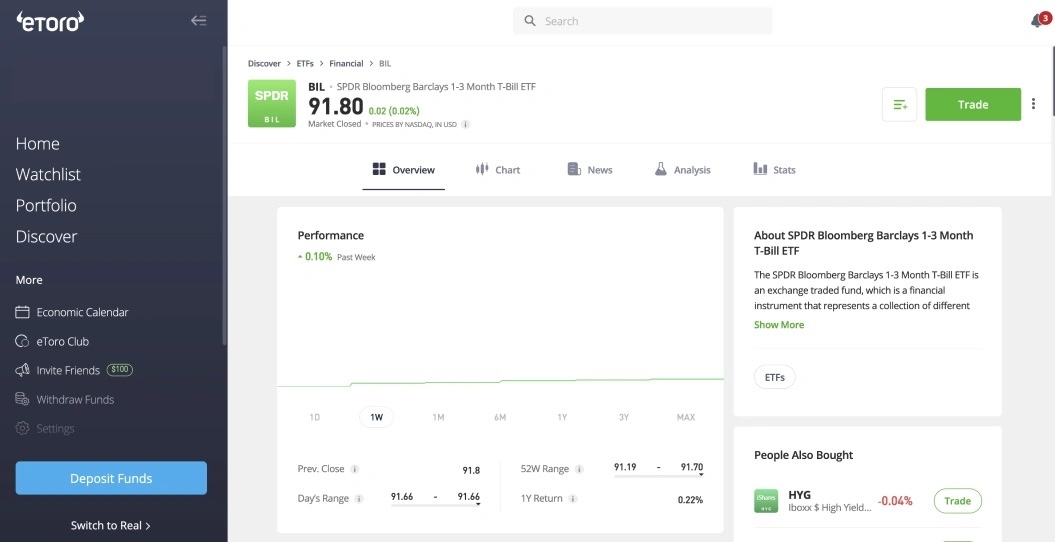Switch to the Chart tab

point(498,170)
